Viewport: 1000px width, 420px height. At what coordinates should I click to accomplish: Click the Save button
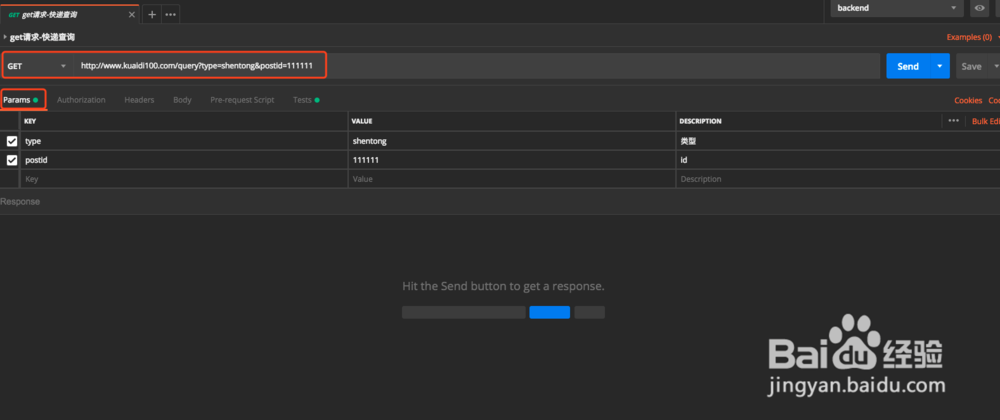pyautogui.click(x=970, y=66)
